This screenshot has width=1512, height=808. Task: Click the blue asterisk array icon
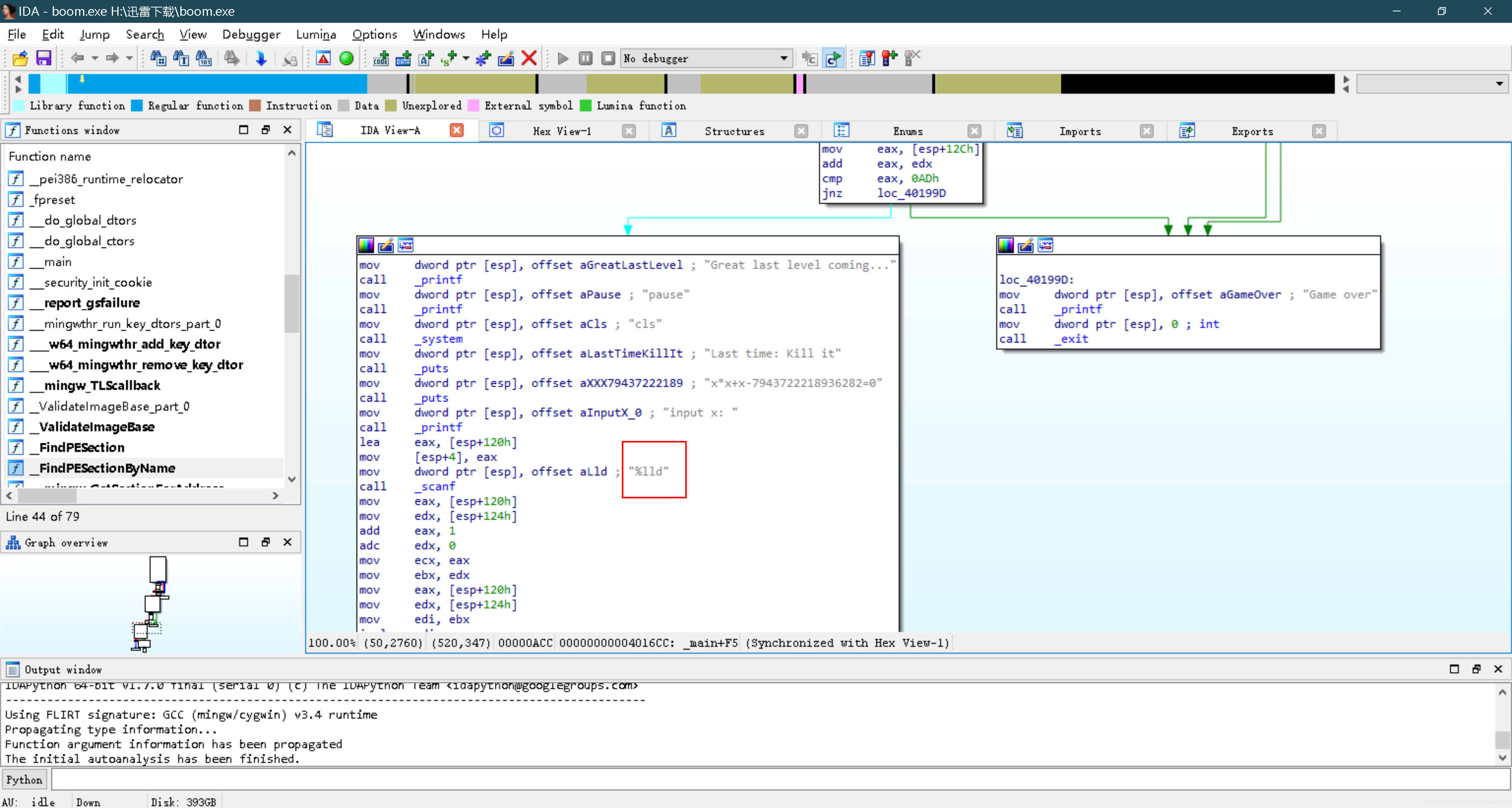(483, 58)
